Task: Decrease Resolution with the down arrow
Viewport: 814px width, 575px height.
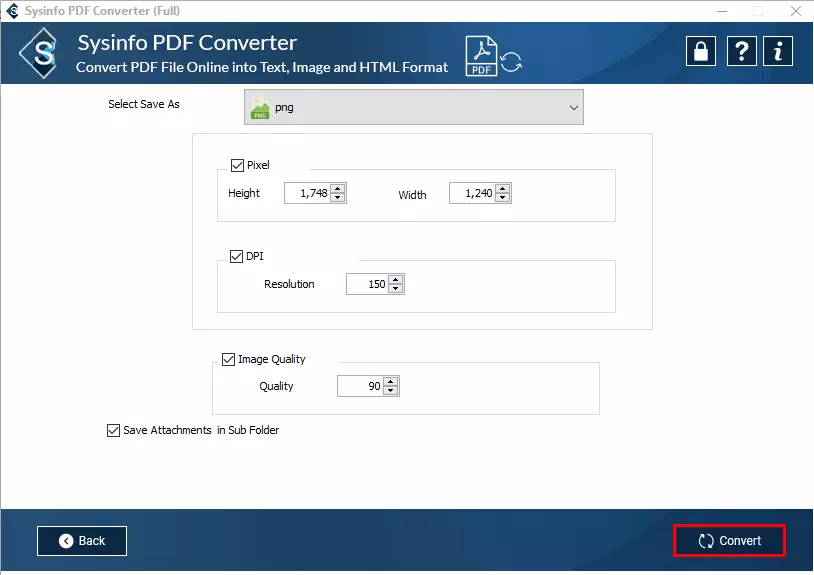Action: click(396, 289)
